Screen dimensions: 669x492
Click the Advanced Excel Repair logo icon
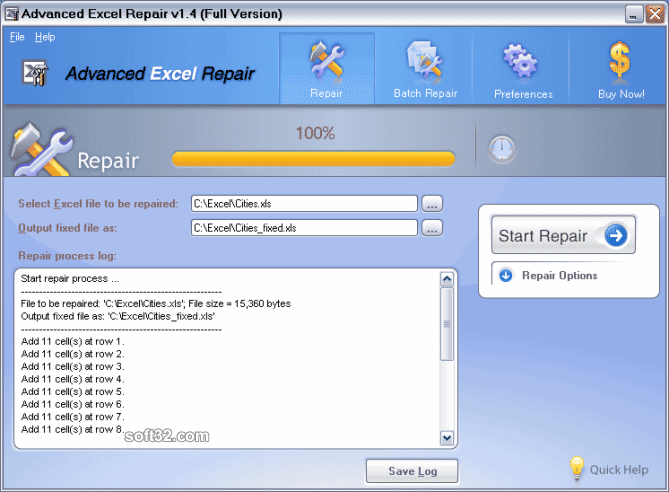click(35, 73)
